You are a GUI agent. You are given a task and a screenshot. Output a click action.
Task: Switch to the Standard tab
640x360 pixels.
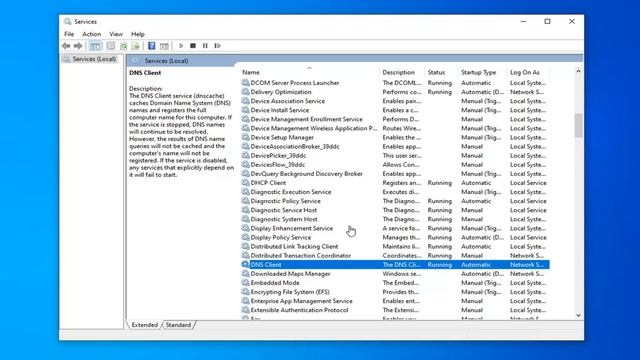(x=178, y=325)
